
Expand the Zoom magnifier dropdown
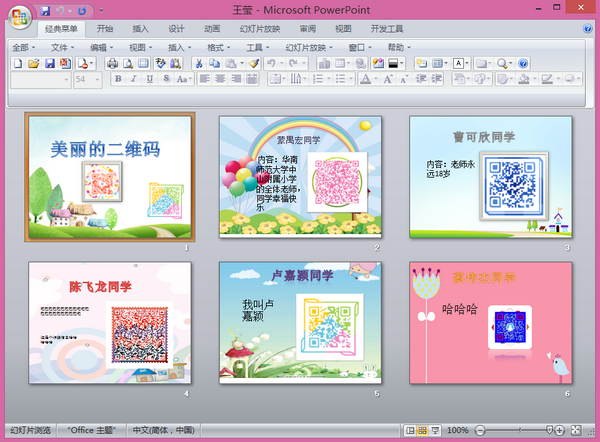pos(510,63)
